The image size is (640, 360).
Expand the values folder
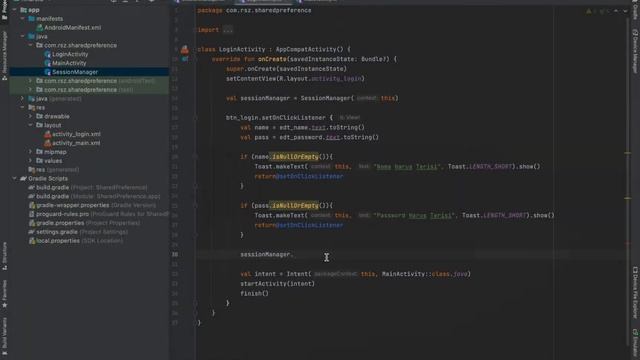(31, 161)
